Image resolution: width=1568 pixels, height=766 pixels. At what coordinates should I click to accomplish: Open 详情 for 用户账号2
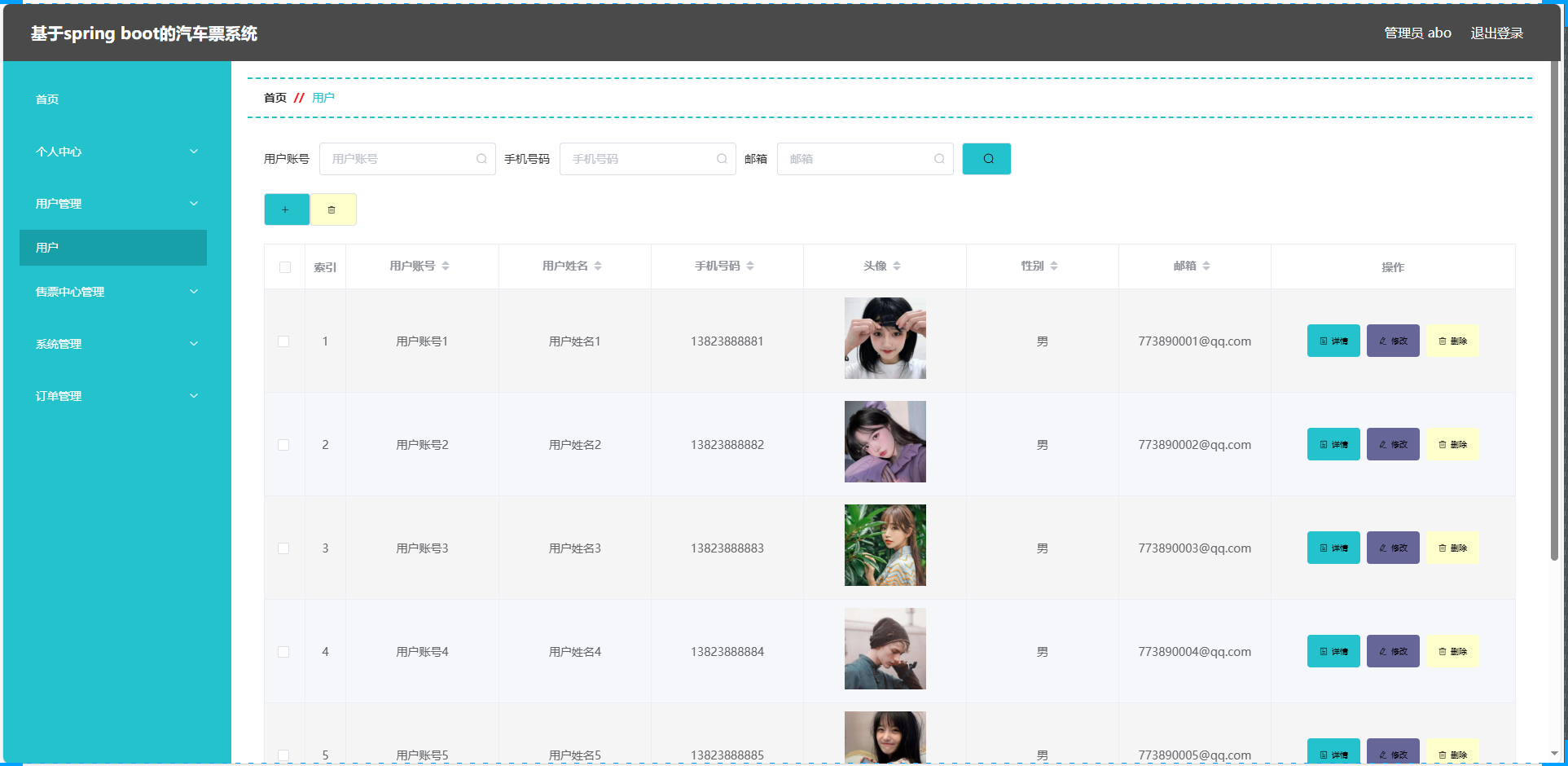click(1333, 444)
